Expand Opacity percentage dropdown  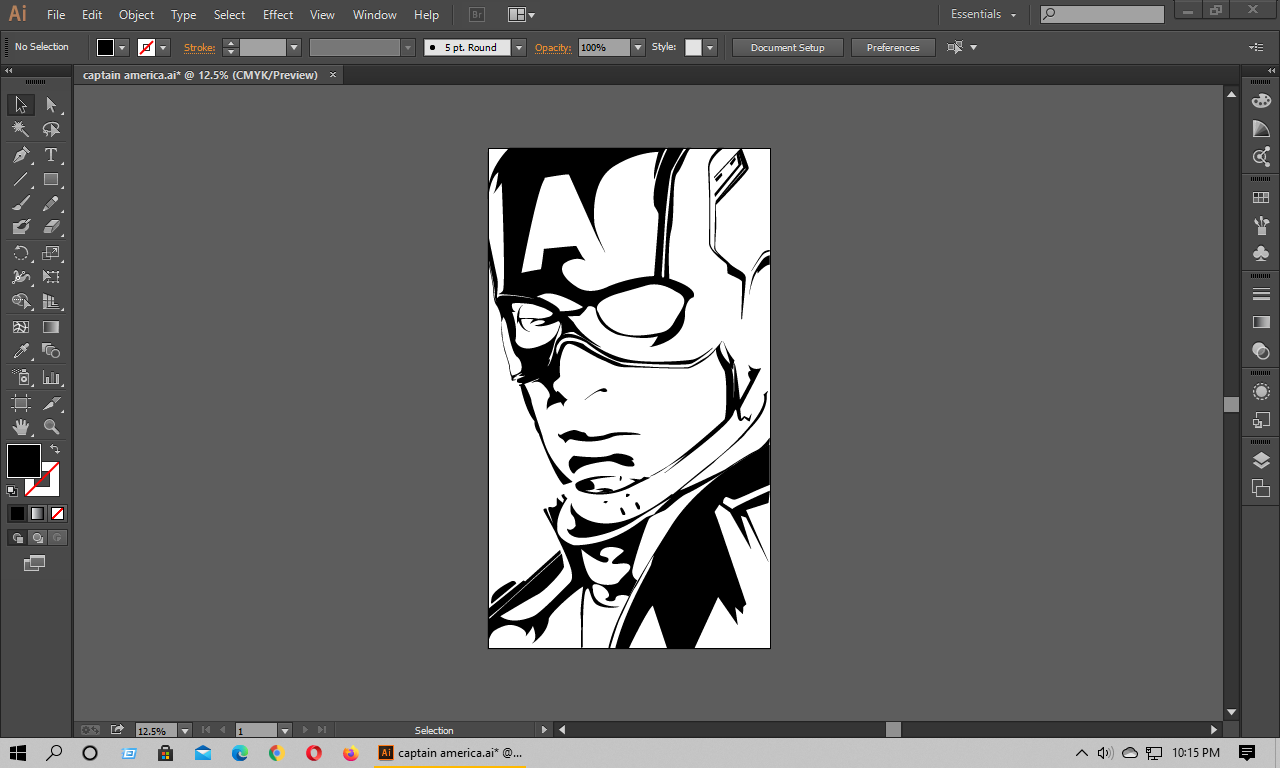(638, 47)
